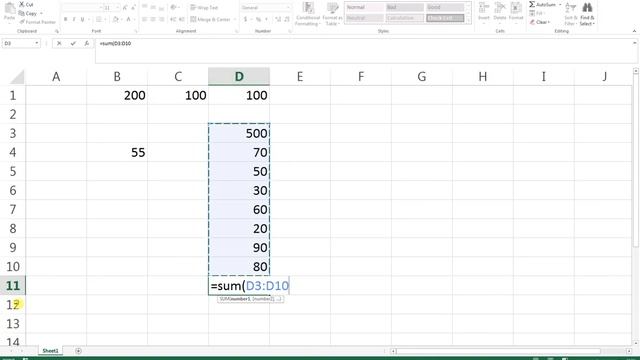Viewport: 640px width, 360px height.
Task: Cancel the formula entry with X
Action: pos(59,43)
